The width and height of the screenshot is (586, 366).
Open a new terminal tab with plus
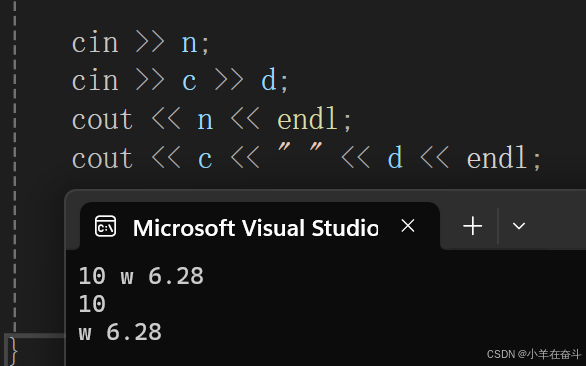[472, 226]
